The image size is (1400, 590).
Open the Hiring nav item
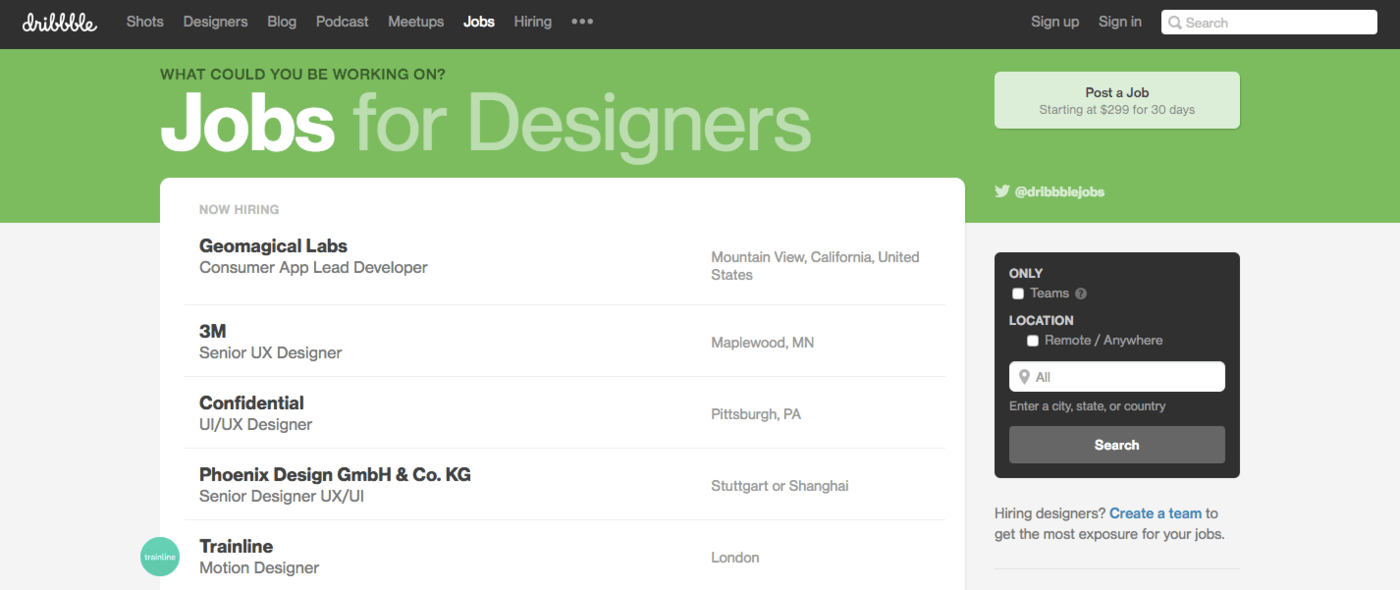click(x=533, y=21)
